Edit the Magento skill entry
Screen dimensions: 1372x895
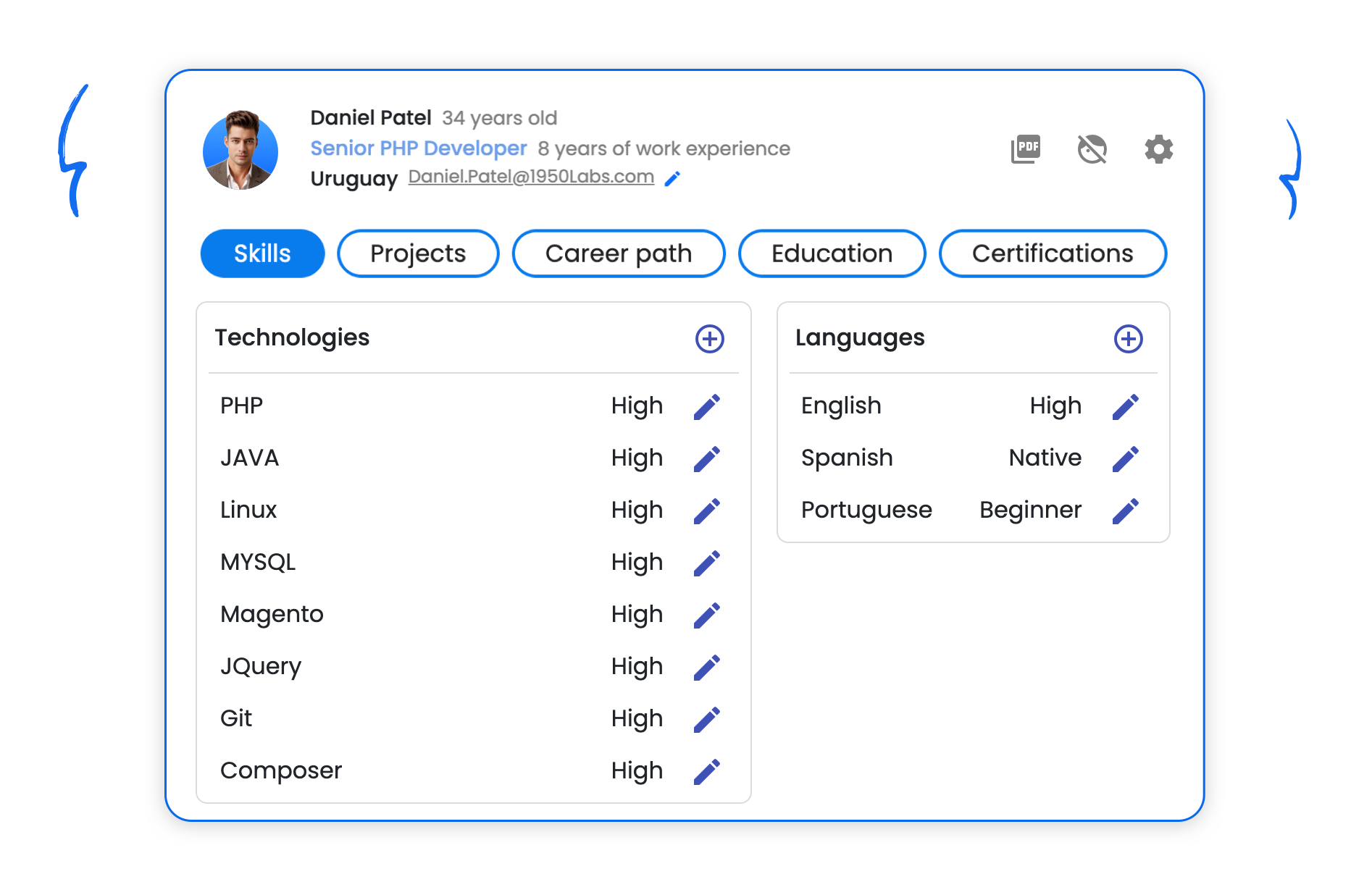click(706, 615)
